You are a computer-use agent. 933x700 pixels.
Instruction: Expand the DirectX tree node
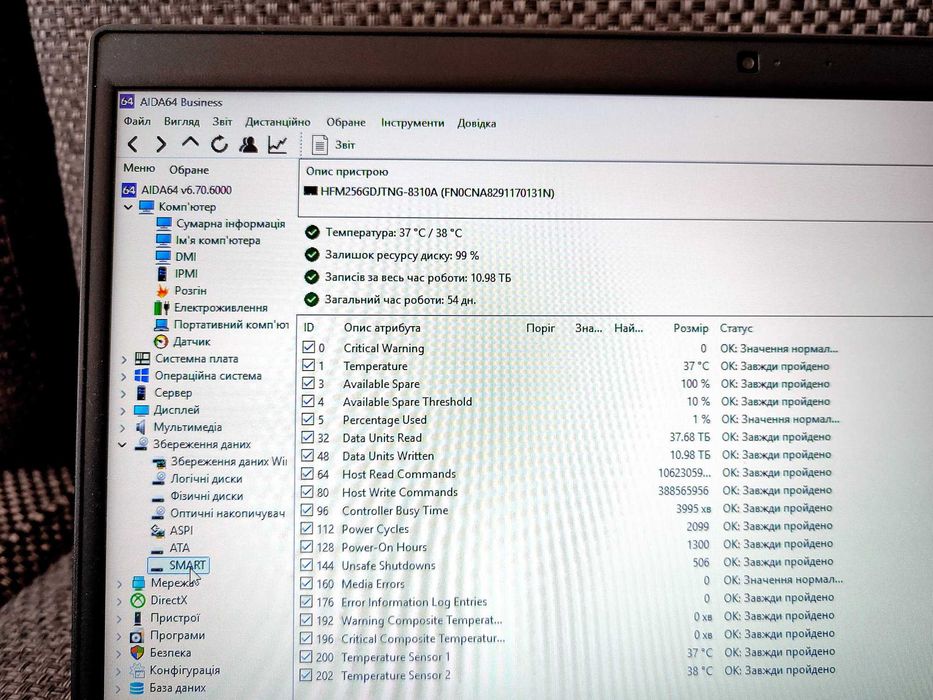pos(120,601)
